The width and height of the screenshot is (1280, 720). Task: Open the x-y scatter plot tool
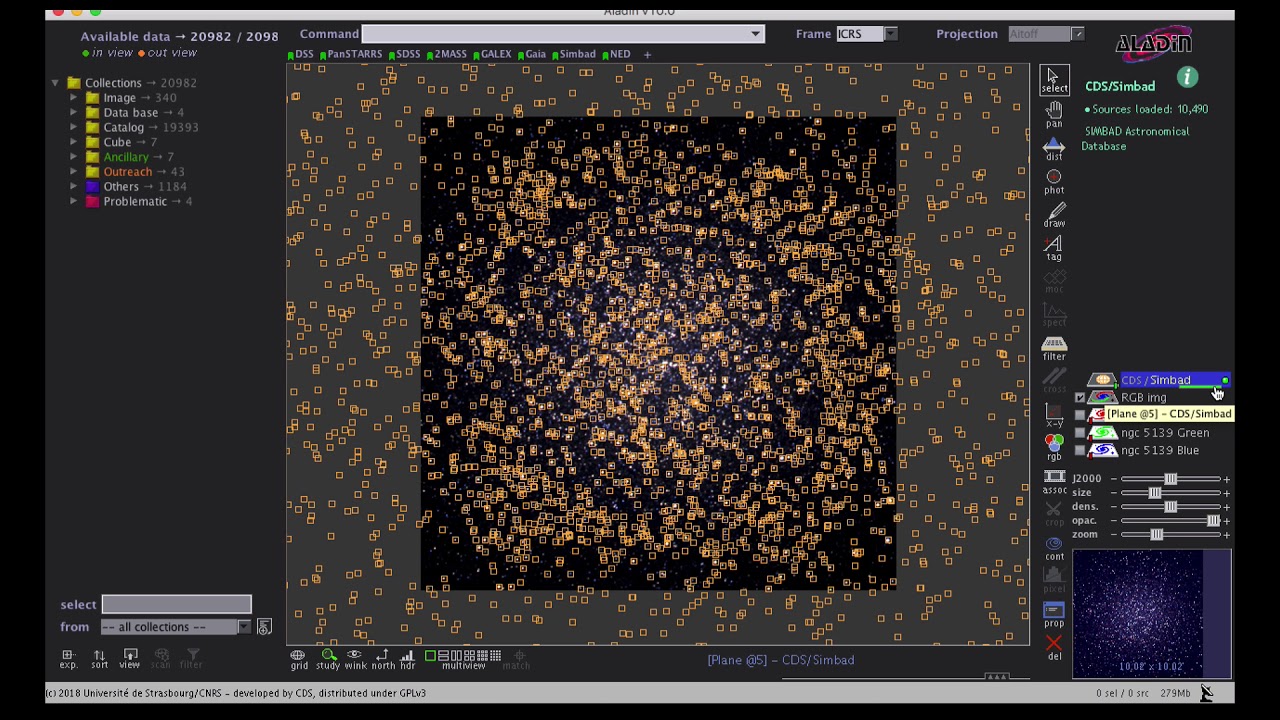1054,415
